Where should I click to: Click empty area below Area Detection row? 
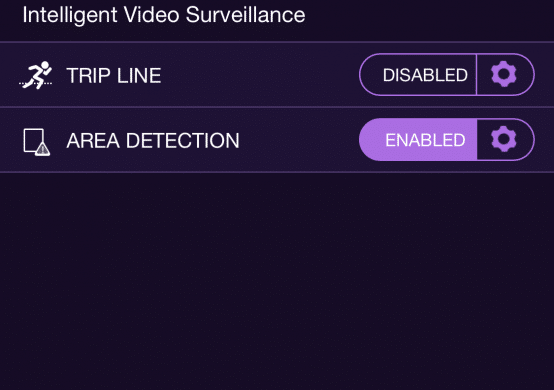tap(277, 281)
